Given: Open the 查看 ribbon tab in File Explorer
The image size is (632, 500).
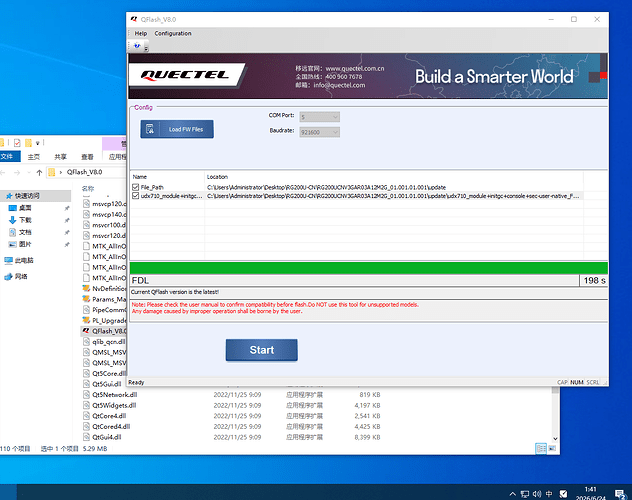Looking at the screenshot, I should [x=87, y=157].
